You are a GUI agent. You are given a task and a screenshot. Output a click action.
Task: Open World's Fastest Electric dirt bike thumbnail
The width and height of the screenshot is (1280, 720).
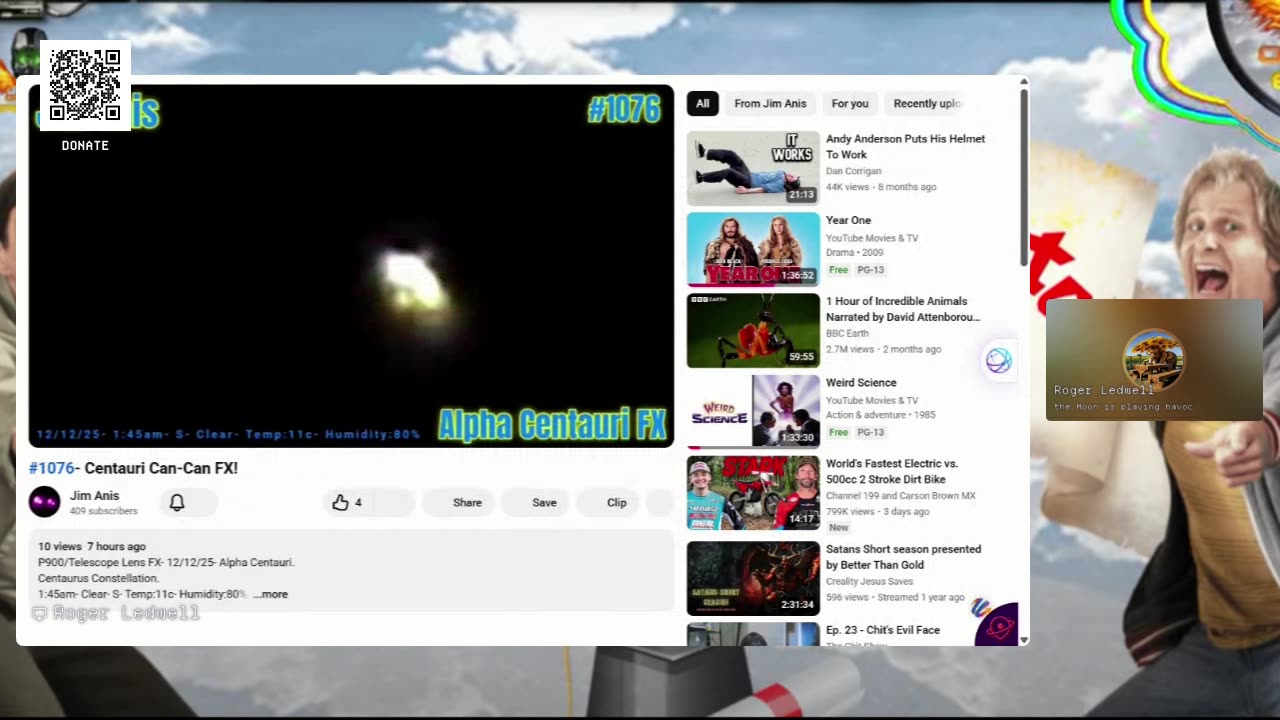pyautogui.click(x=753, y=492)
